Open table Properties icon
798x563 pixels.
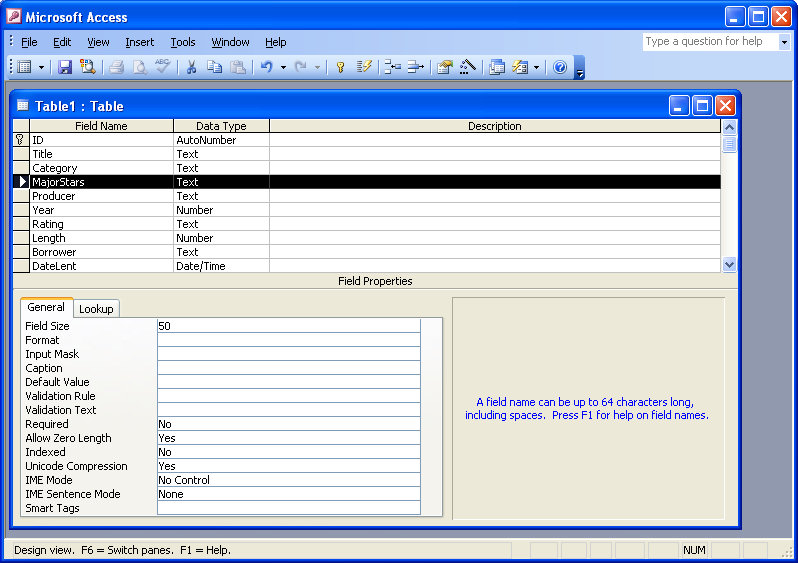point(444,67)
